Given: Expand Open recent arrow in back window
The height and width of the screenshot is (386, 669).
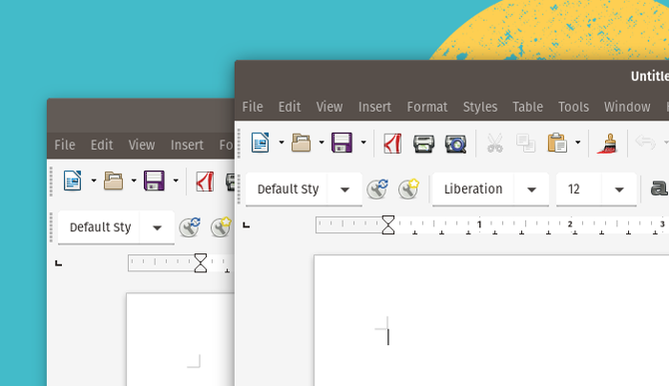Looking at the screenshot, I should tap(134, 180).
